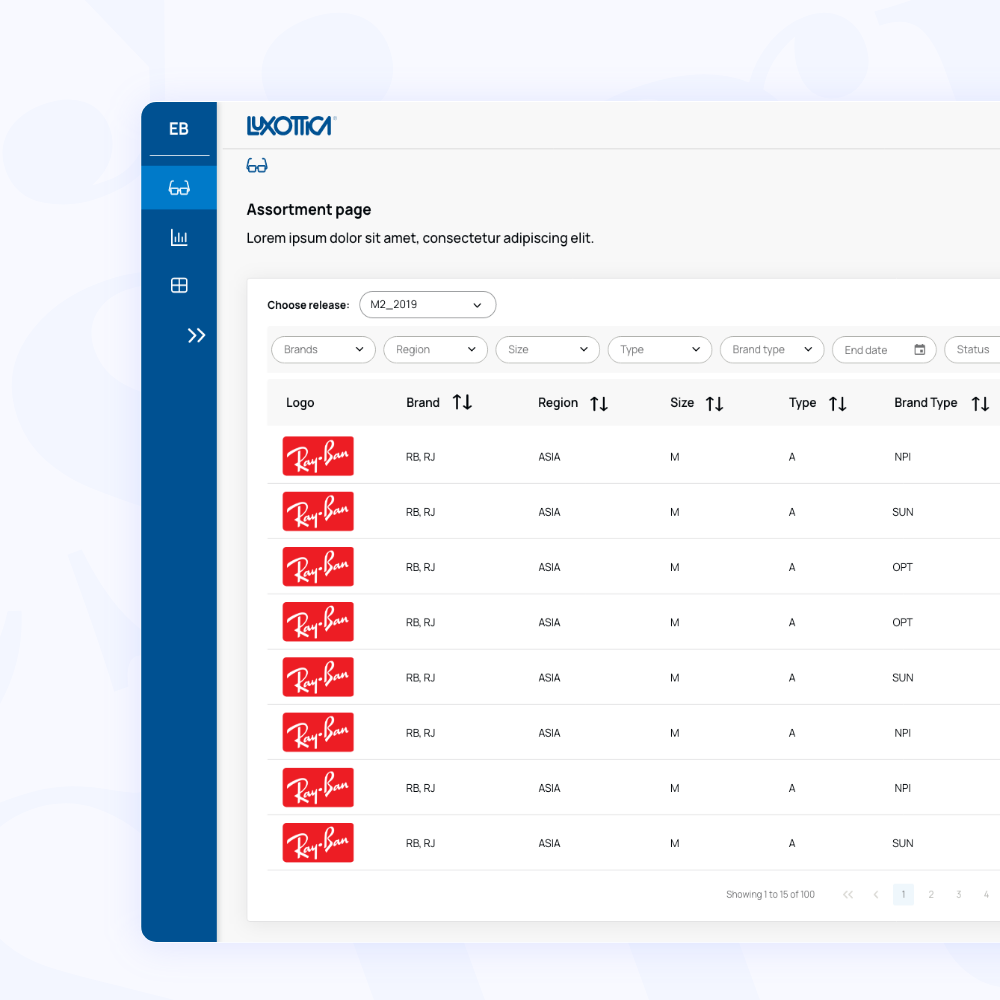Sort table by Brand Type column arrows
This screenshot has height=1000, width=1000.
pyautogui.click(x=980, y=404)
